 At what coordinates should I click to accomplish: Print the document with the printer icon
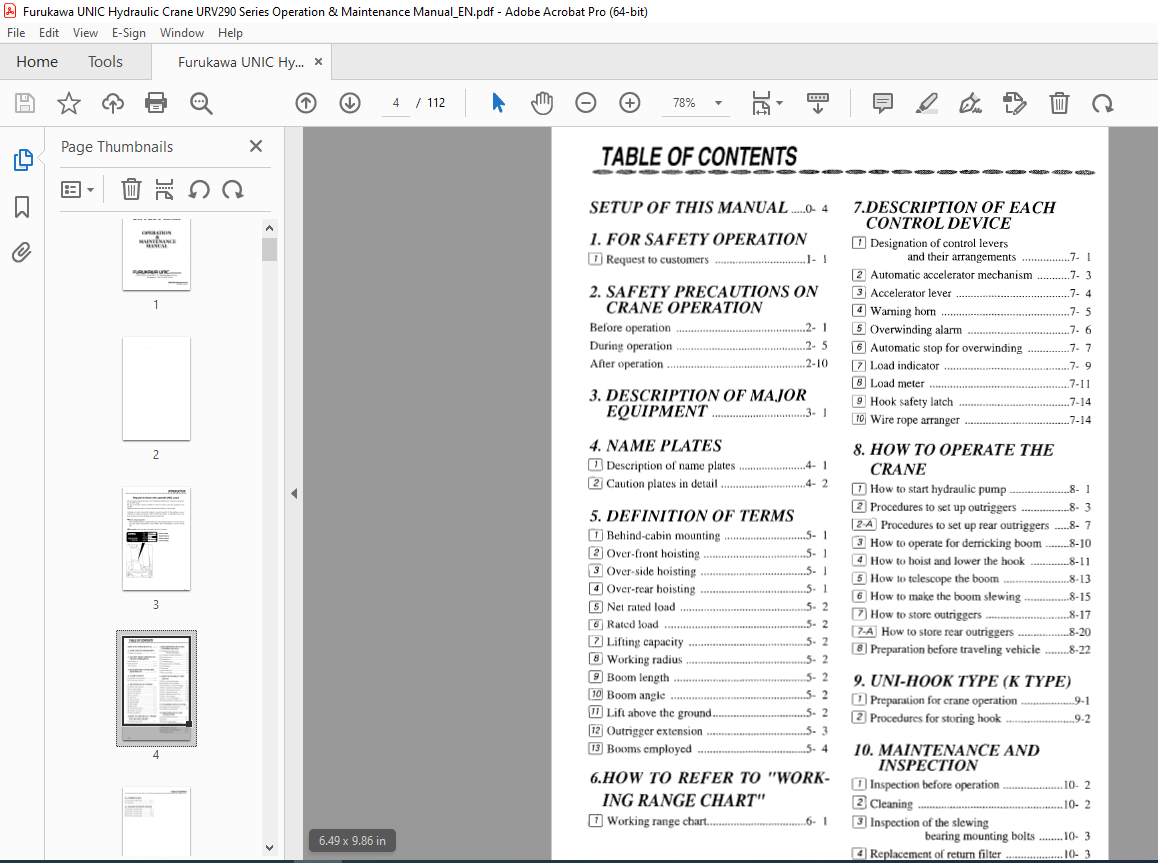[156, 103]
